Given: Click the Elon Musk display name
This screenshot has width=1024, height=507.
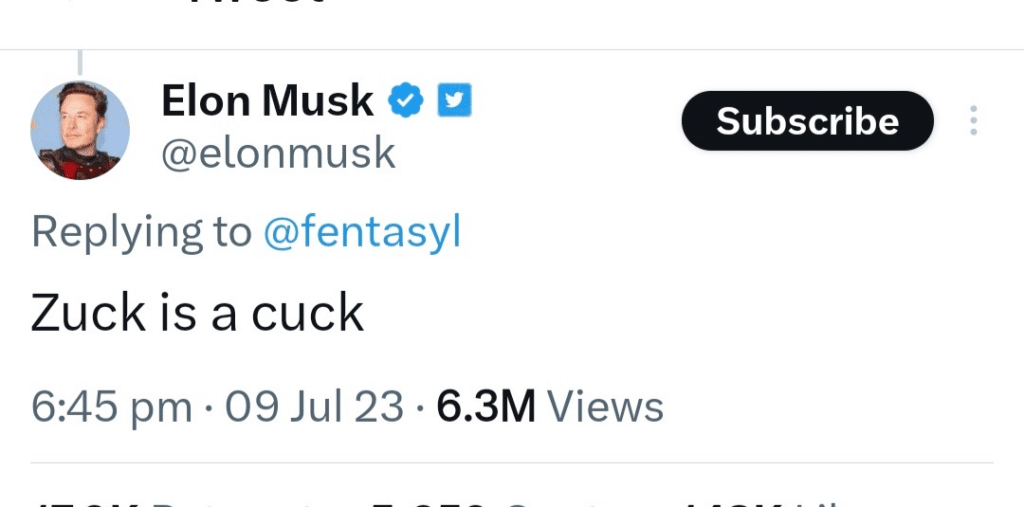Looking at the screenshot, I should 267,101.
